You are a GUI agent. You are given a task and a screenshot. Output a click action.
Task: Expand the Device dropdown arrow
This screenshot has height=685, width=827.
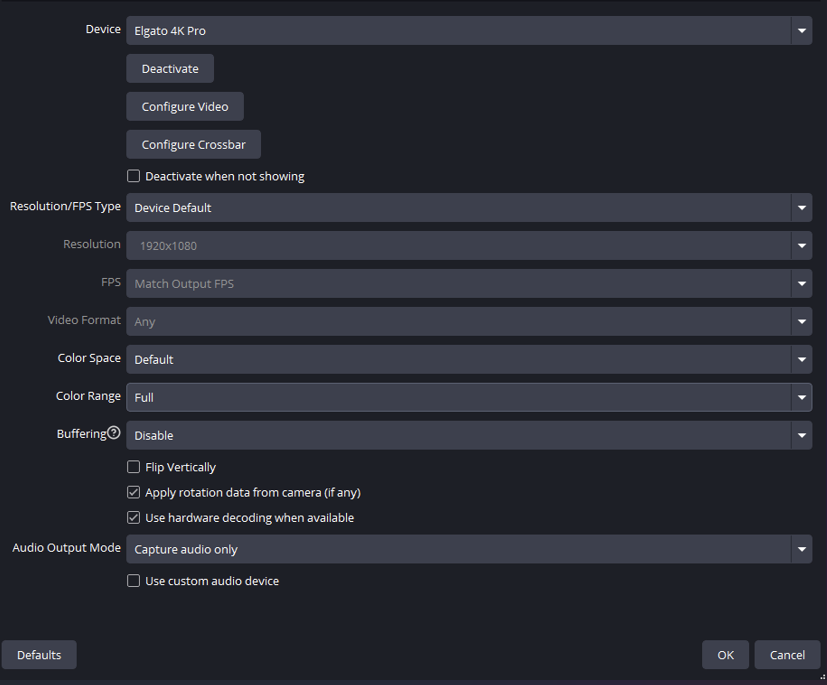coord(802,31)
